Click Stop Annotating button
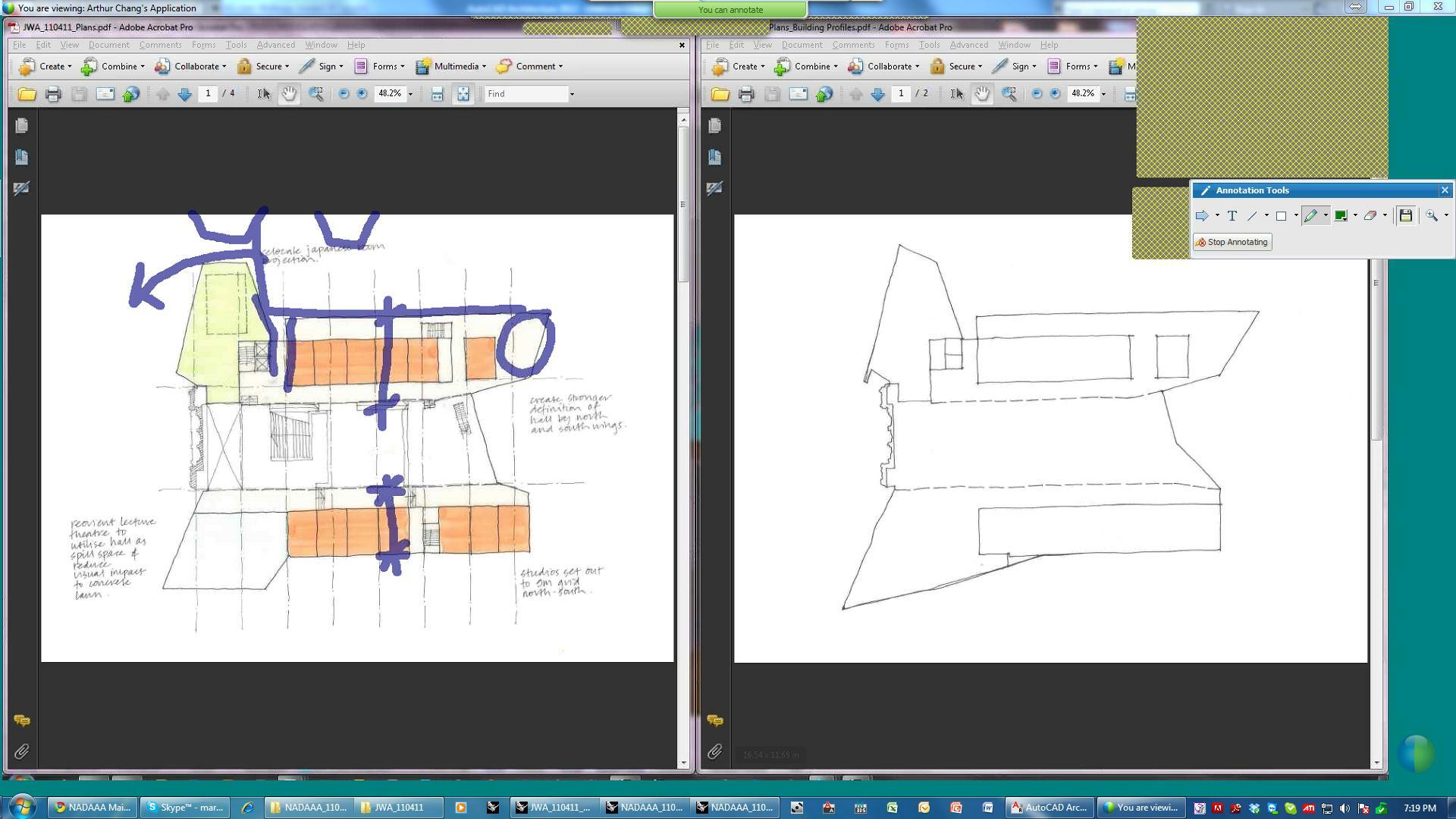1456x819 pixels. (1232, 243)
